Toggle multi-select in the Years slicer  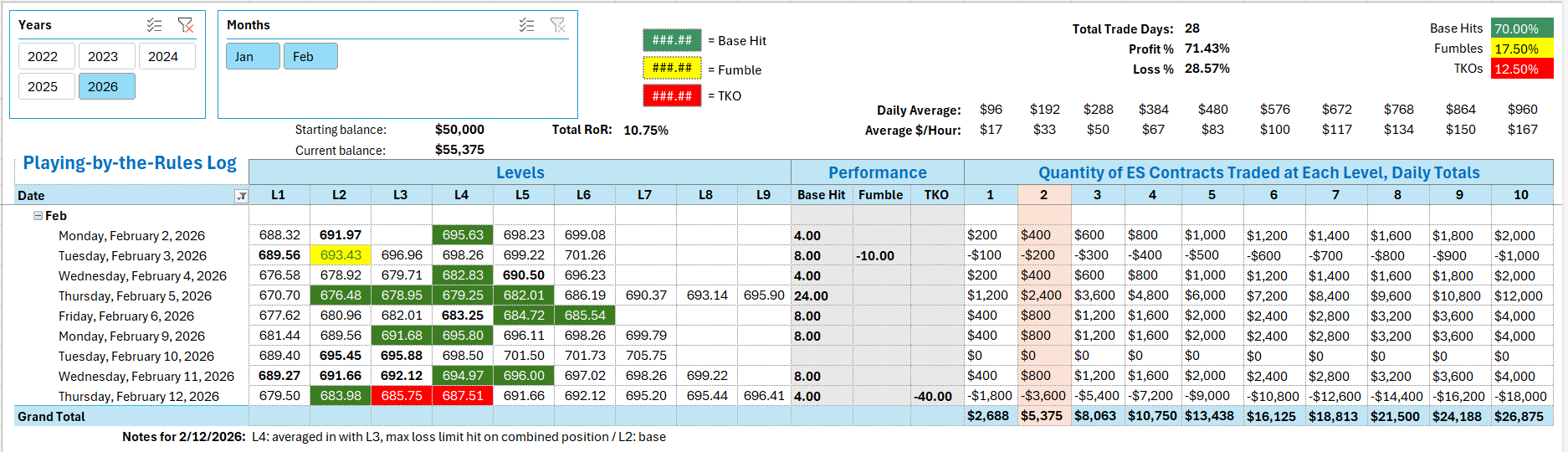point(155,25)
